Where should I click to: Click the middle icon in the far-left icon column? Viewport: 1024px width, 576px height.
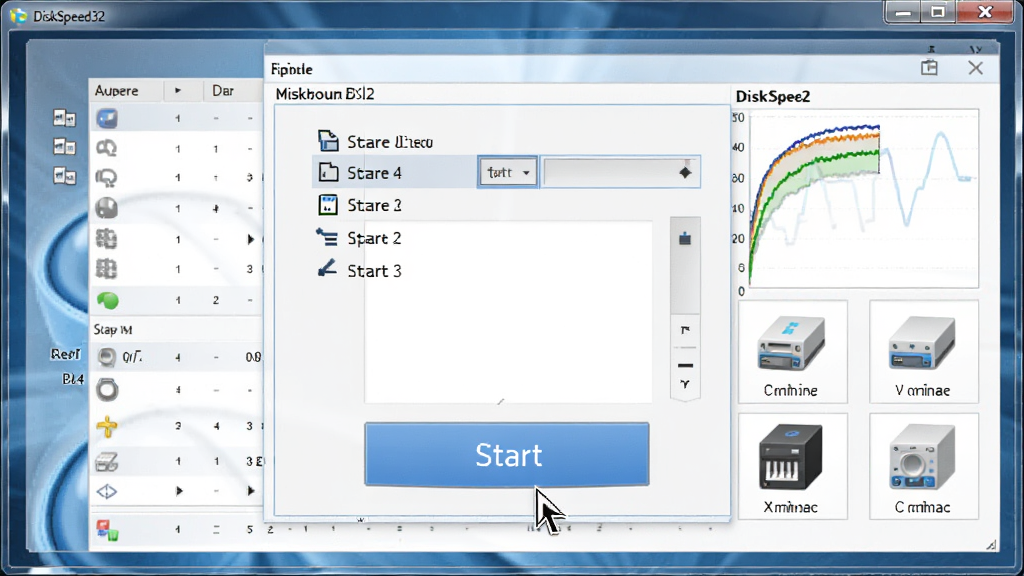pos(64,147)
